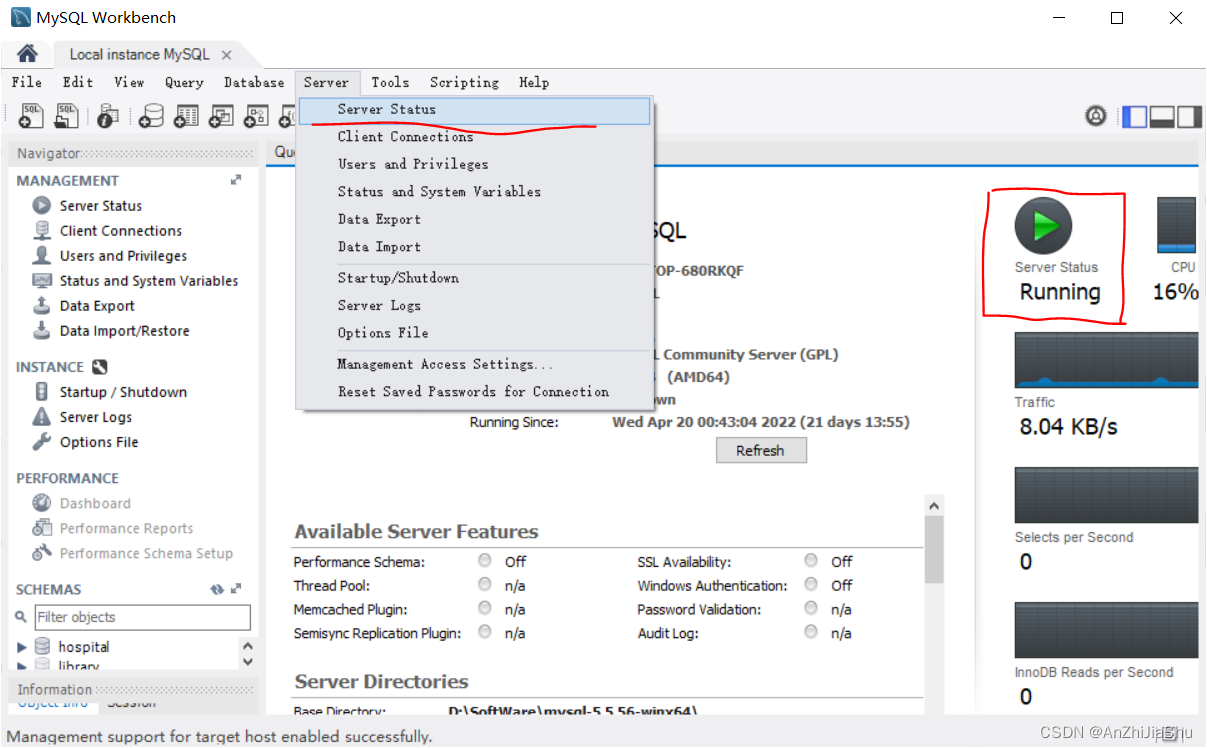The image size is (1207, 748).
Task: Choose Data Import from the Server menu
Action: (x=475, y=247)
